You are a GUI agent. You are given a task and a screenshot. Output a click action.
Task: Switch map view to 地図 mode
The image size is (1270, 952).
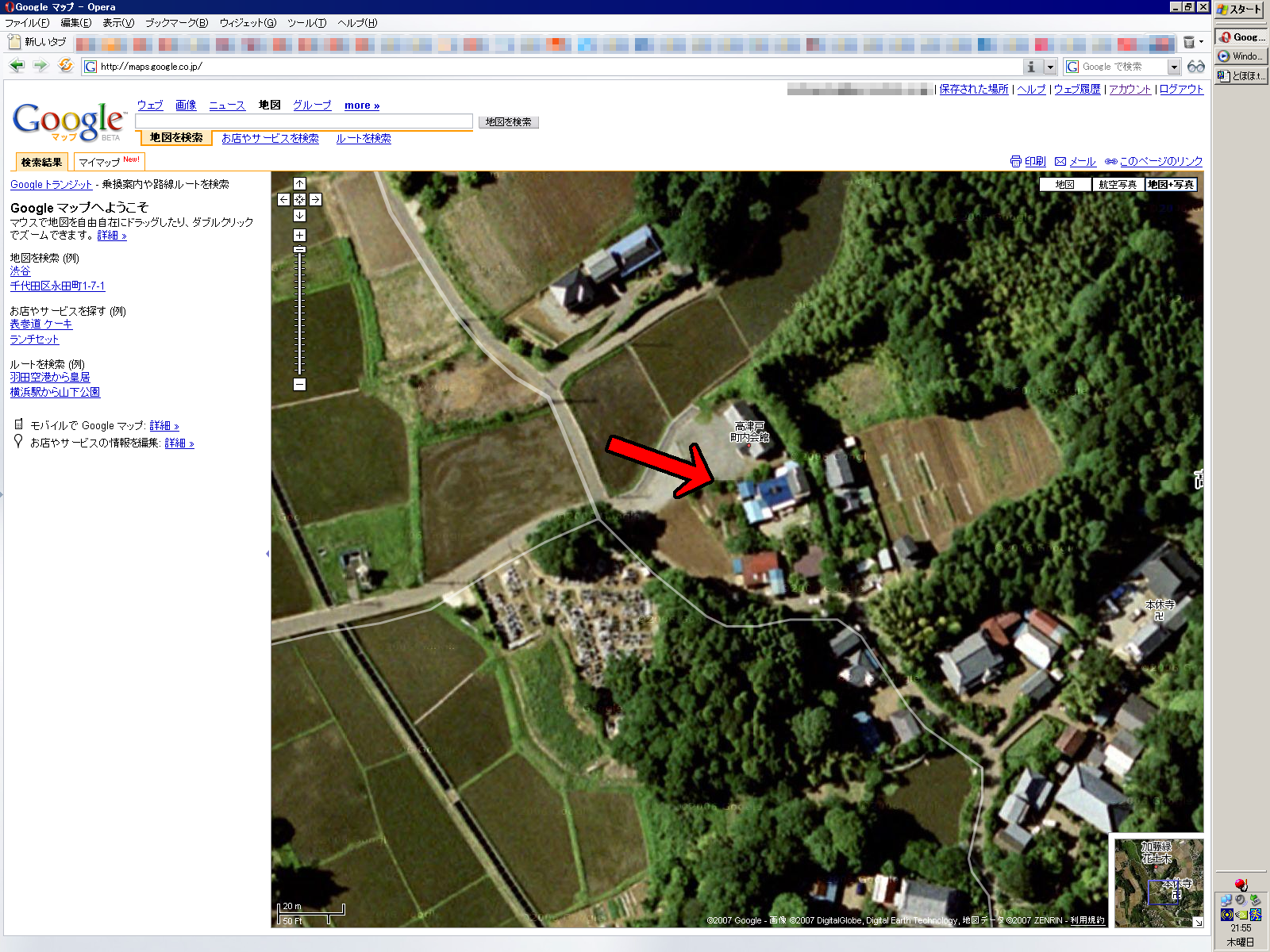click(x=1064, y=185)
